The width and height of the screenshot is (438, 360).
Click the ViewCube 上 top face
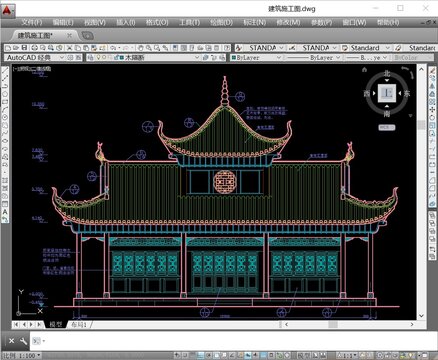(x=387, y=93)
